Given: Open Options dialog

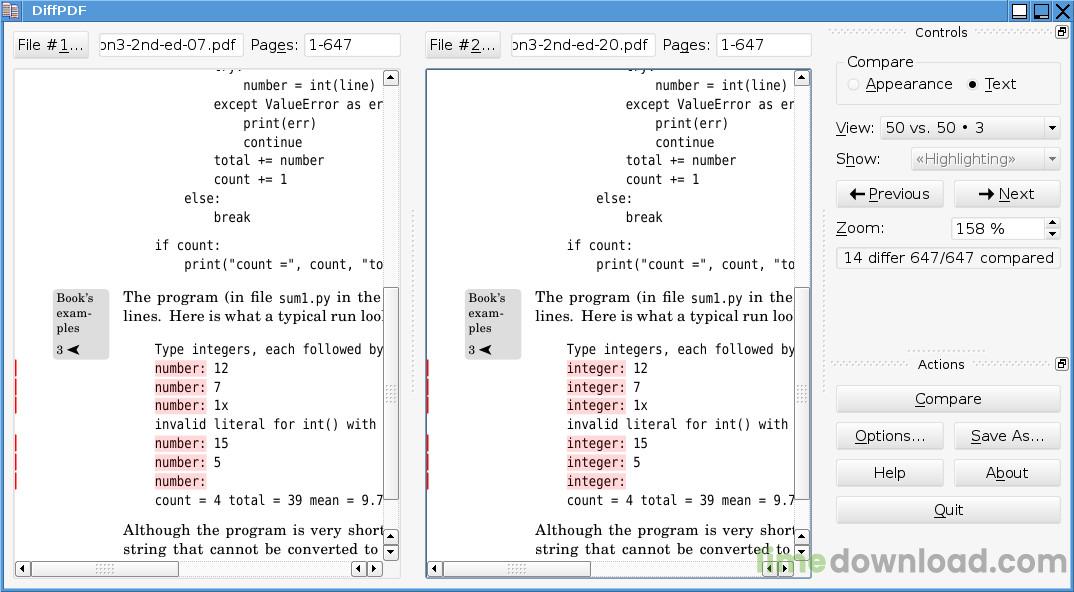Looking at the screenshot, I should 890,436.
